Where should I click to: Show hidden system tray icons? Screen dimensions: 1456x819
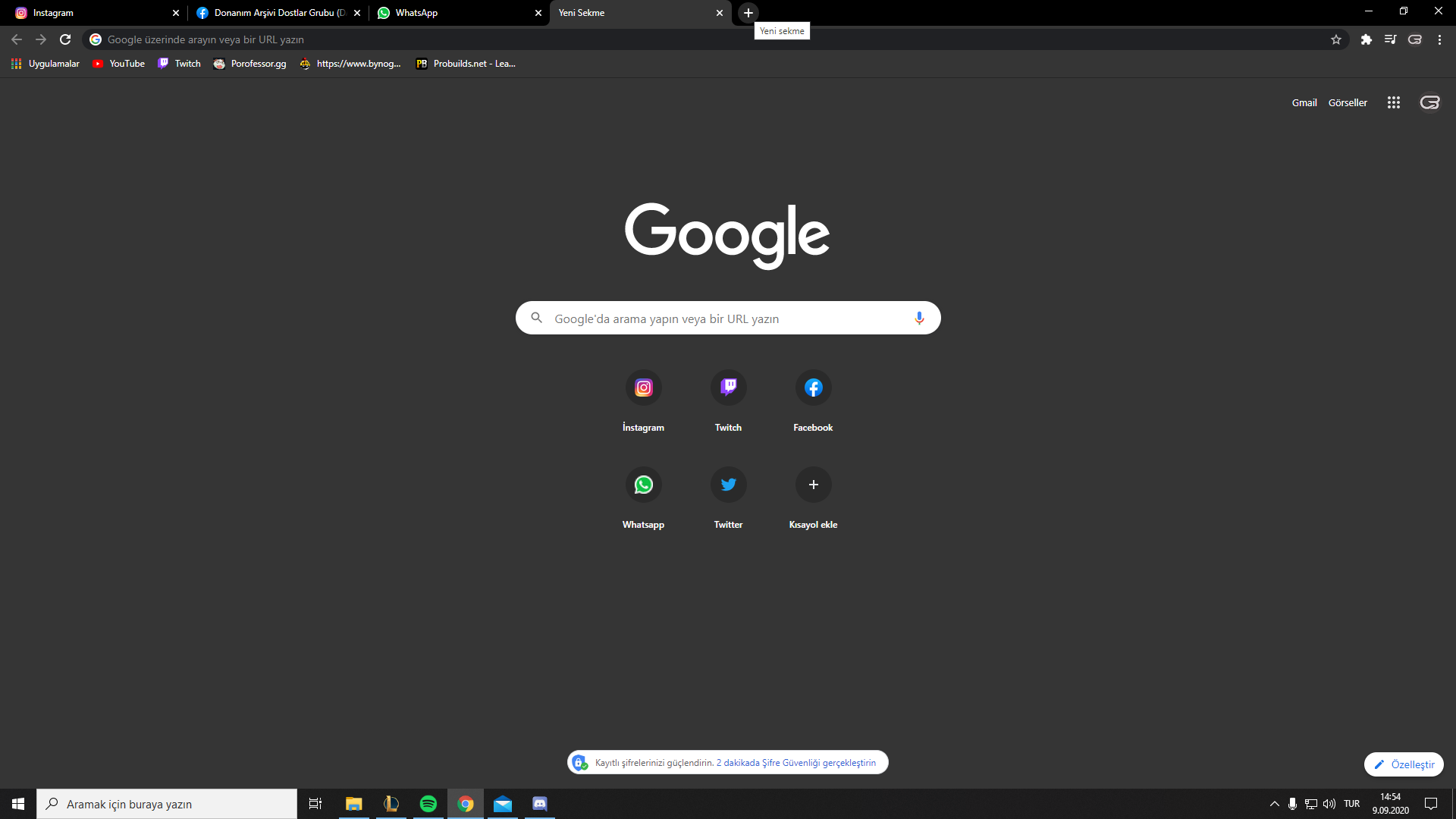1275,804
